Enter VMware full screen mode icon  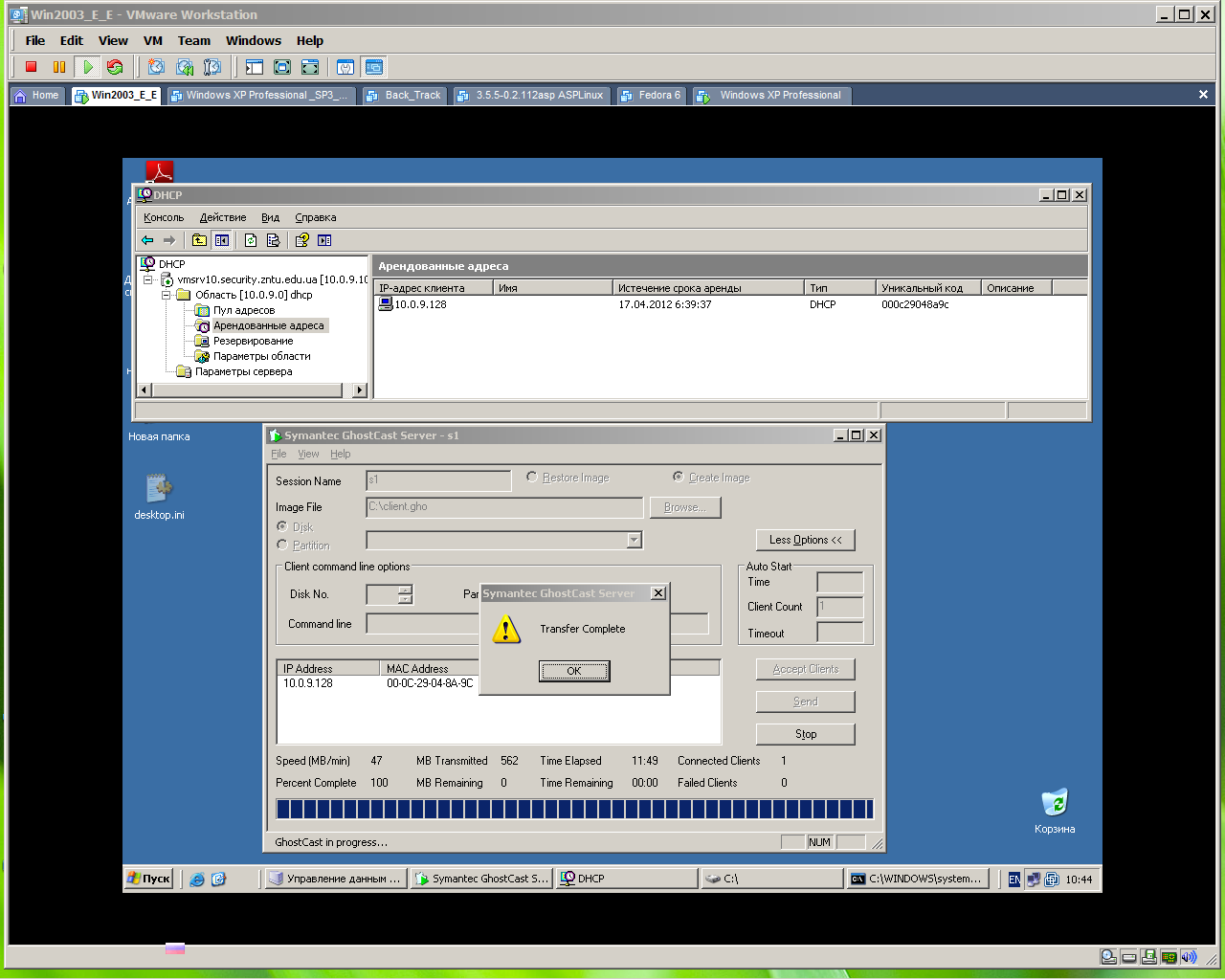click(x=282, y=67)
